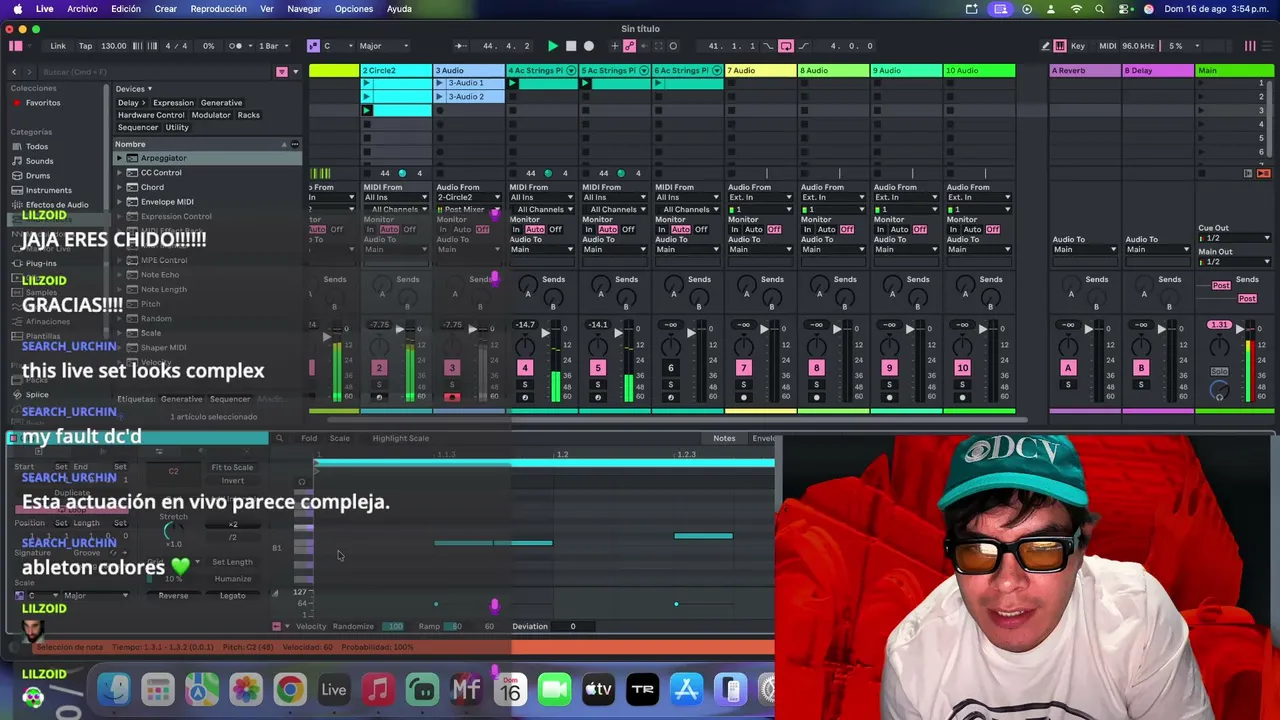Start playback with the transport Play button
The width and height of the screenshot is (1280, 720).
(x=553, y=46)
